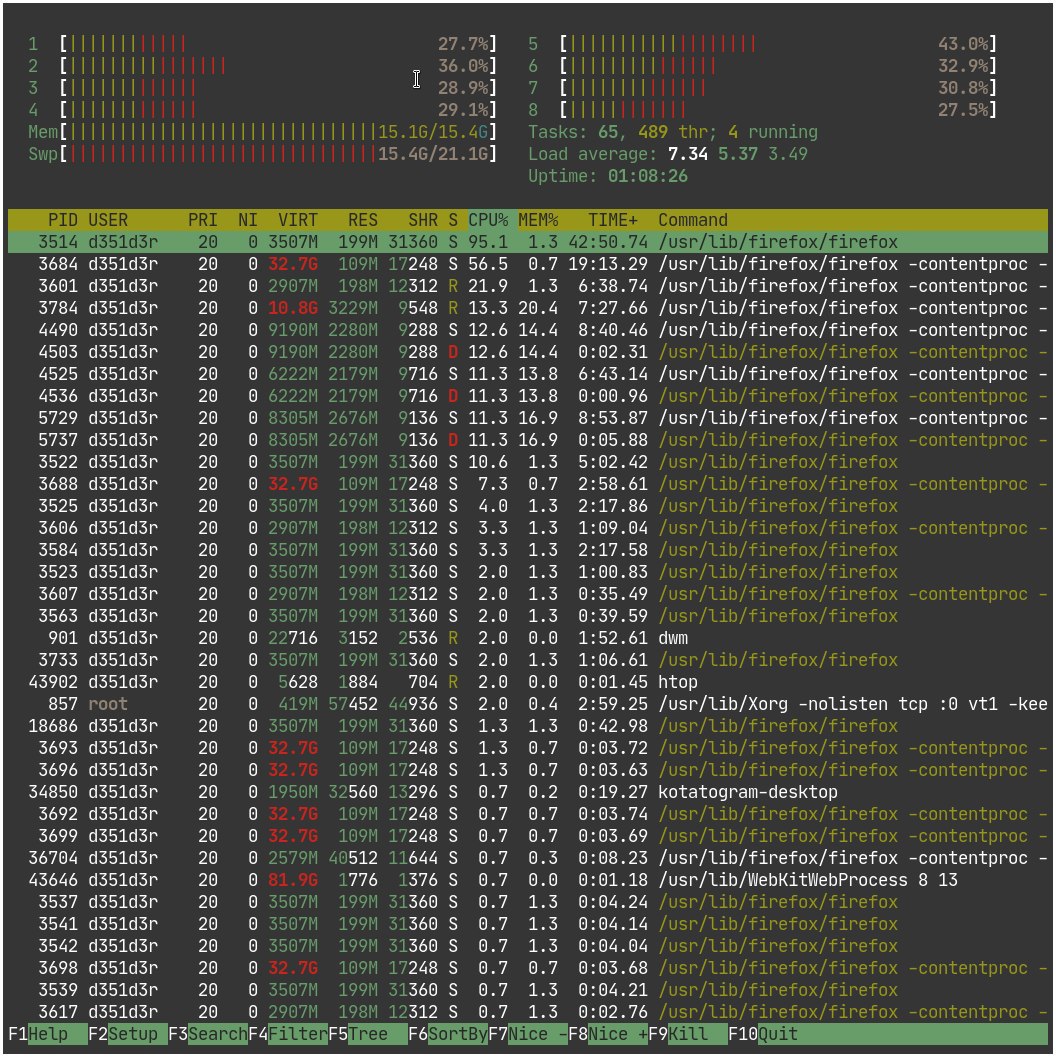Screen dimensions: 1056x1057
Task: Toggle F5 Tree view
Action: tap(368, 1034)
